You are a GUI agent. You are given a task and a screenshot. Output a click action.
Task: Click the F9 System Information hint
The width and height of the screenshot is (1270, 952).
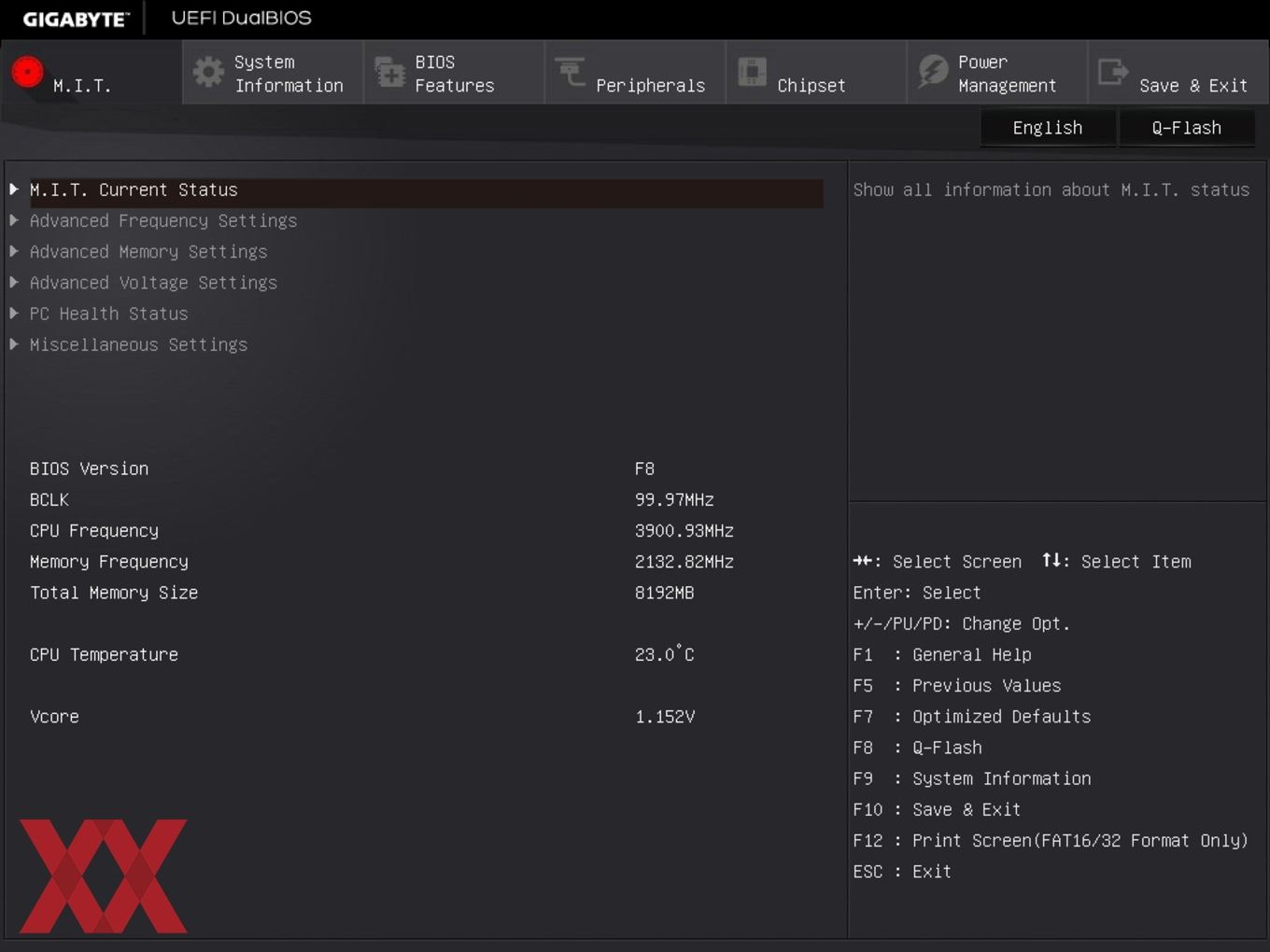pyautogui.click(x=972, y=778)
